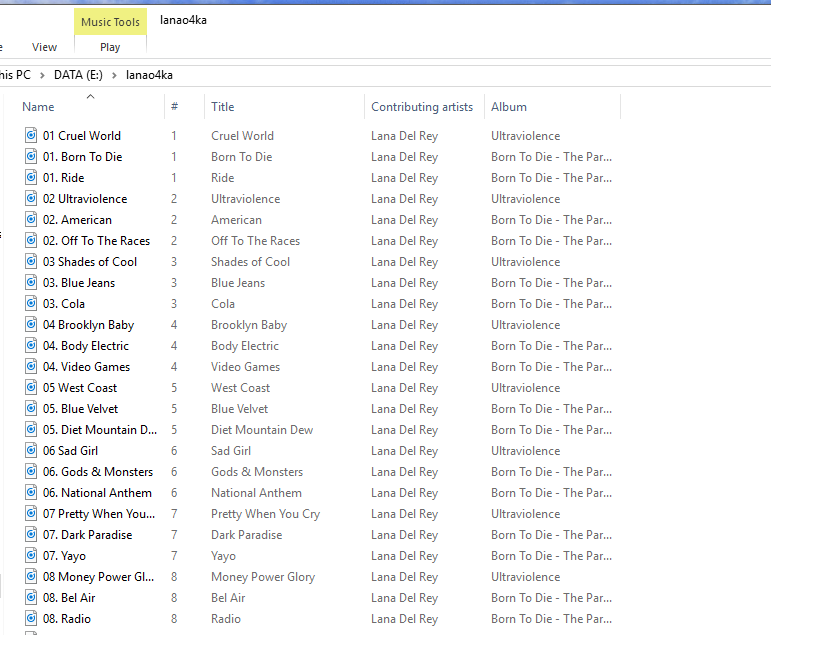
Task: Select the file name 01 Cruel World
Action: click(82, 136)
